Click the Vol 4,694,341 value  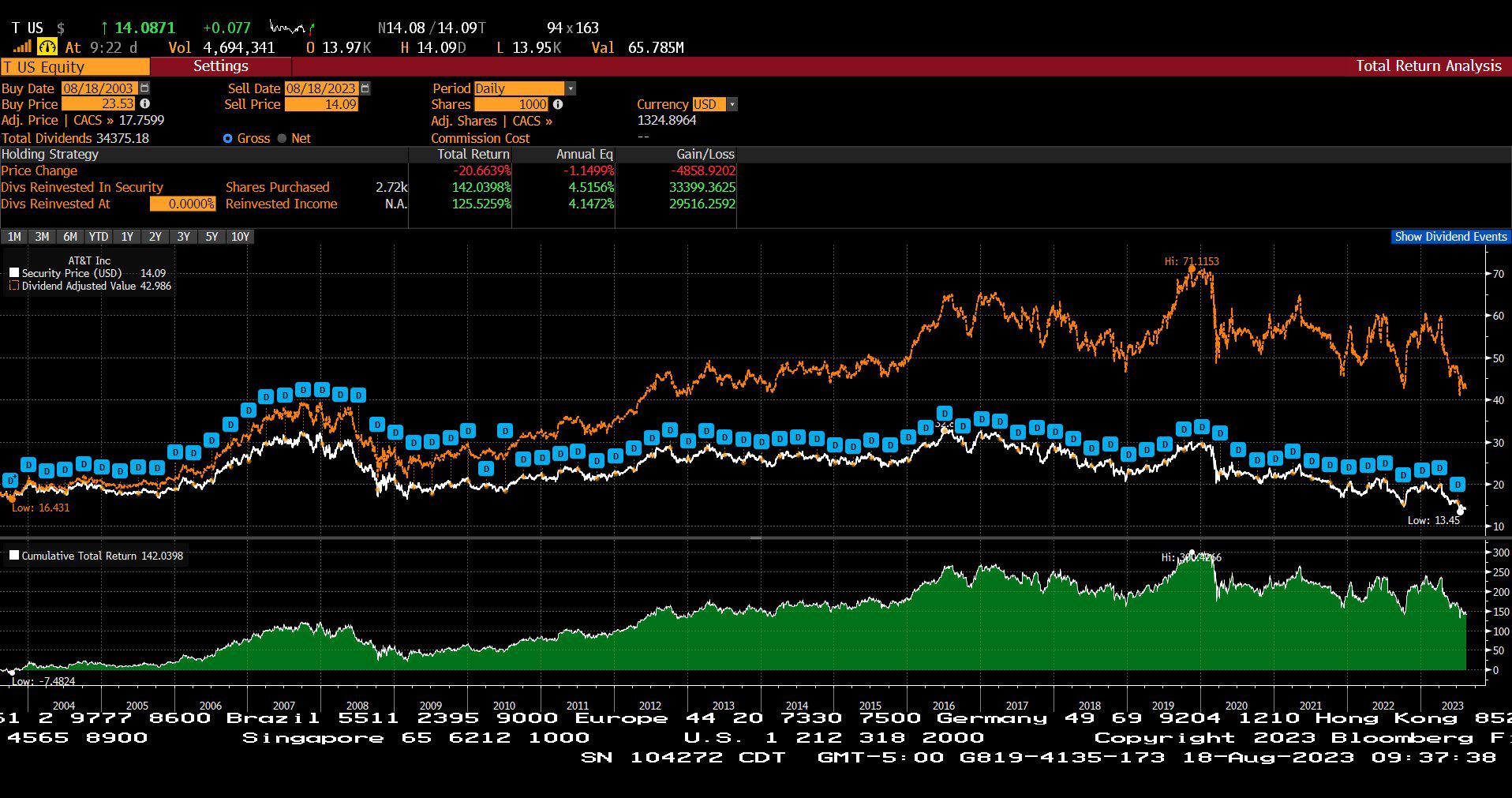tap(239, 47)
